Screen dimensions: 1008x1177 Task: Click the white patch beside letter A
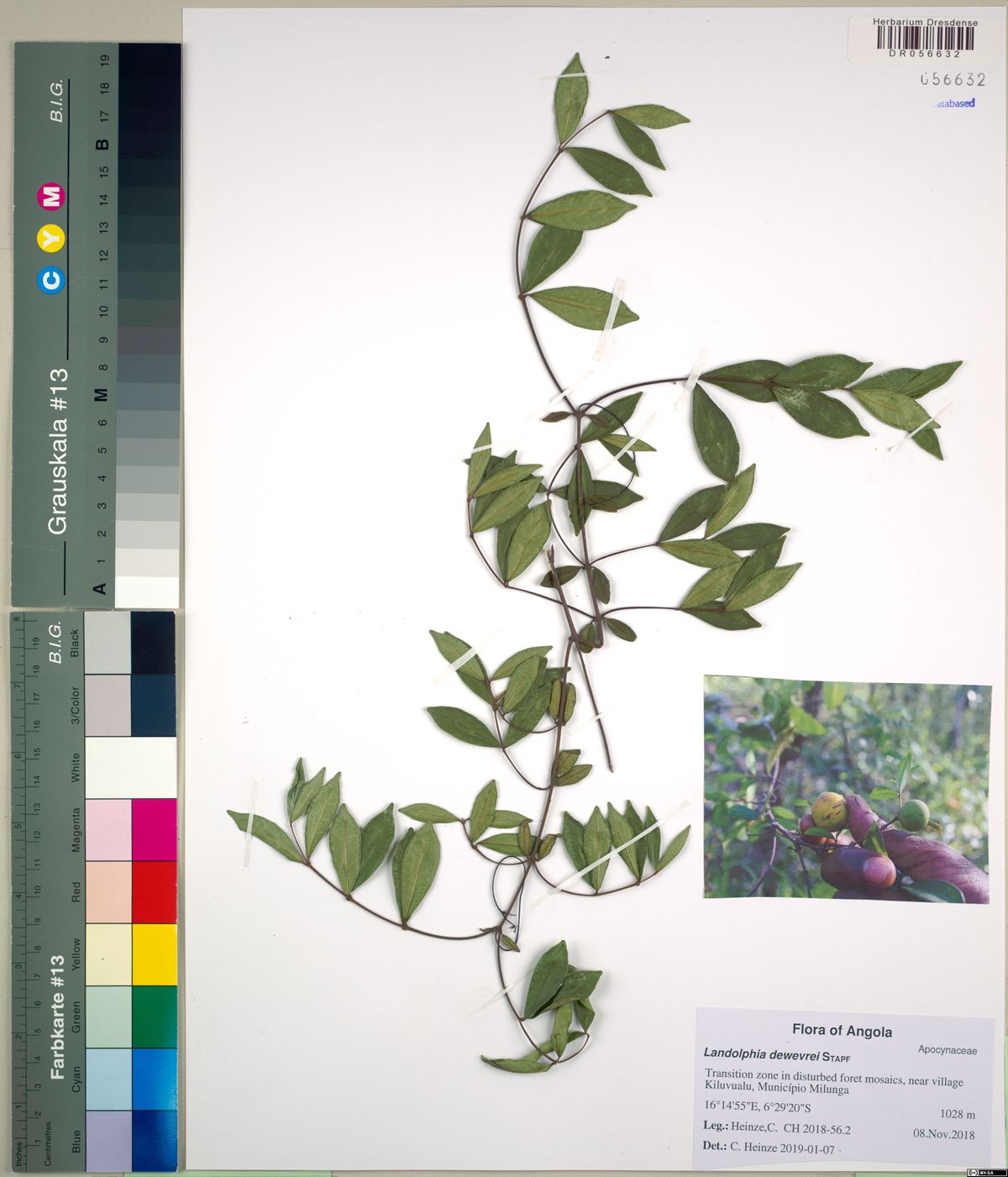[146, 590]
